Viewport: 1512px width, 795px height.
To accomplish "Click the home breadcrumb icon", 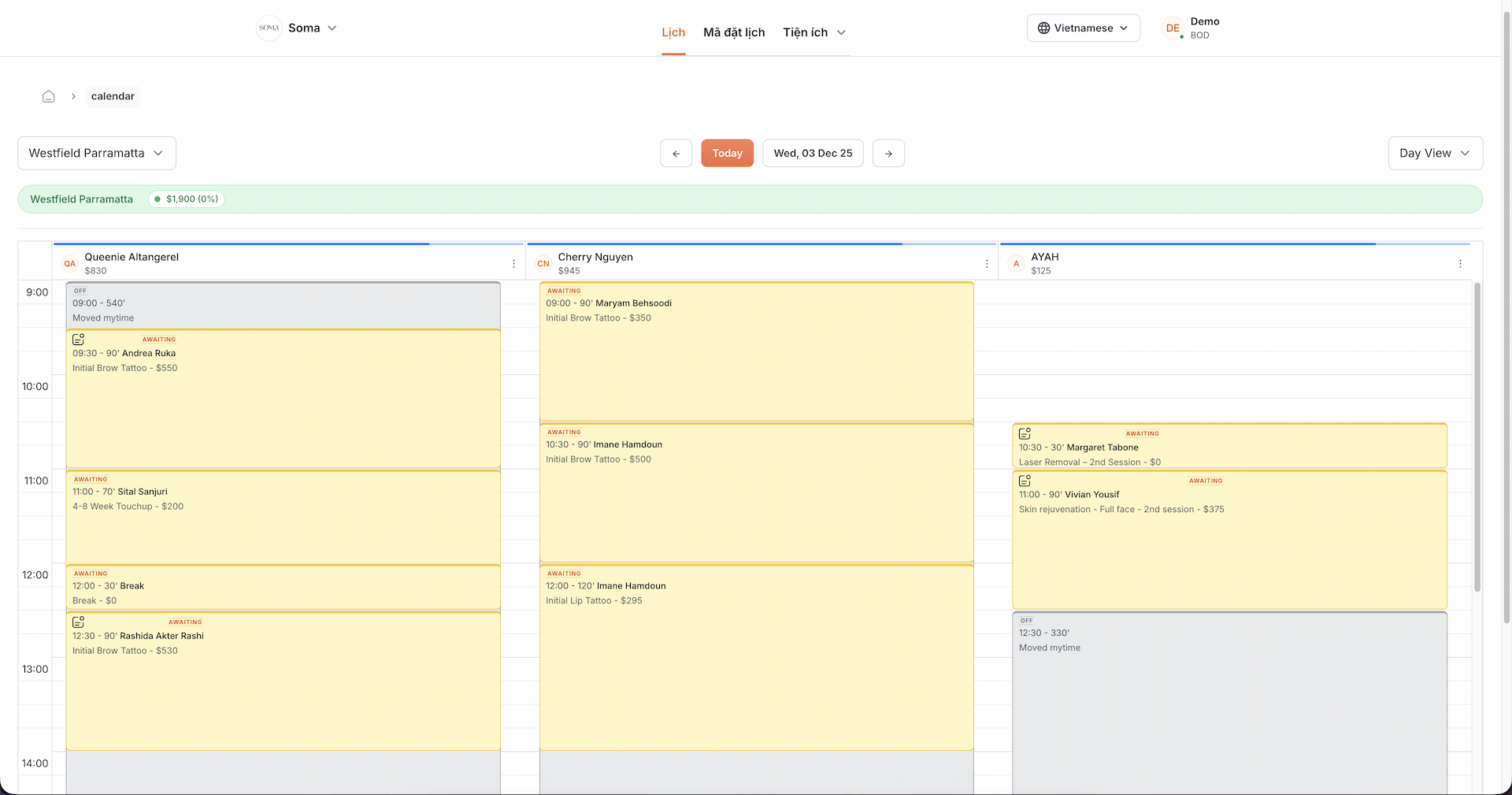I will [49, 96].
